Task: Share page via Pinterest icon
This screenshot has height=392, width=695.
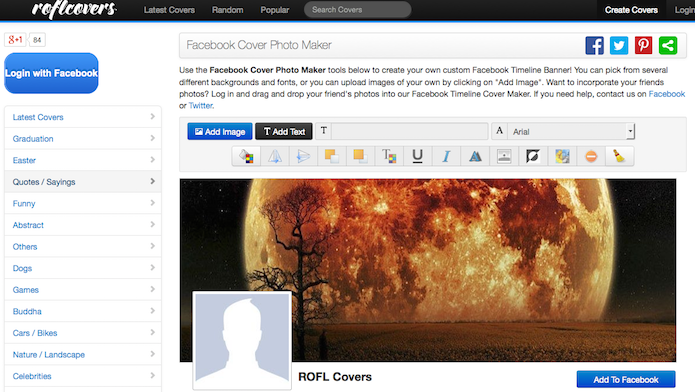Action: [643, 45]
